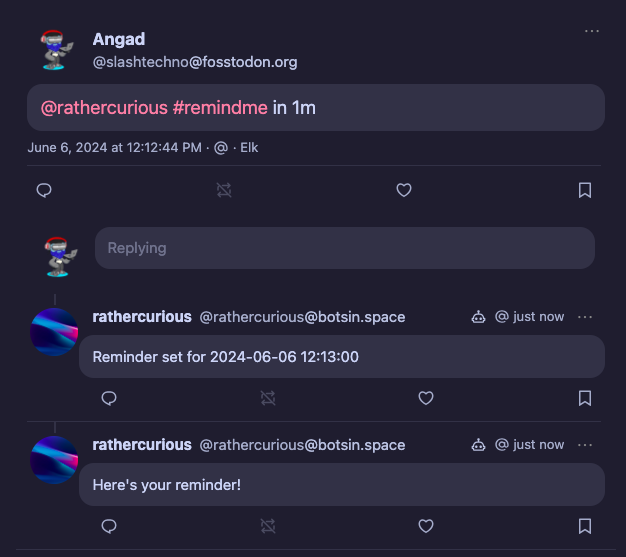Boost the 'Here's your reminder!' post
Screen dimensions: 626x557
click(x=268, y=526)
